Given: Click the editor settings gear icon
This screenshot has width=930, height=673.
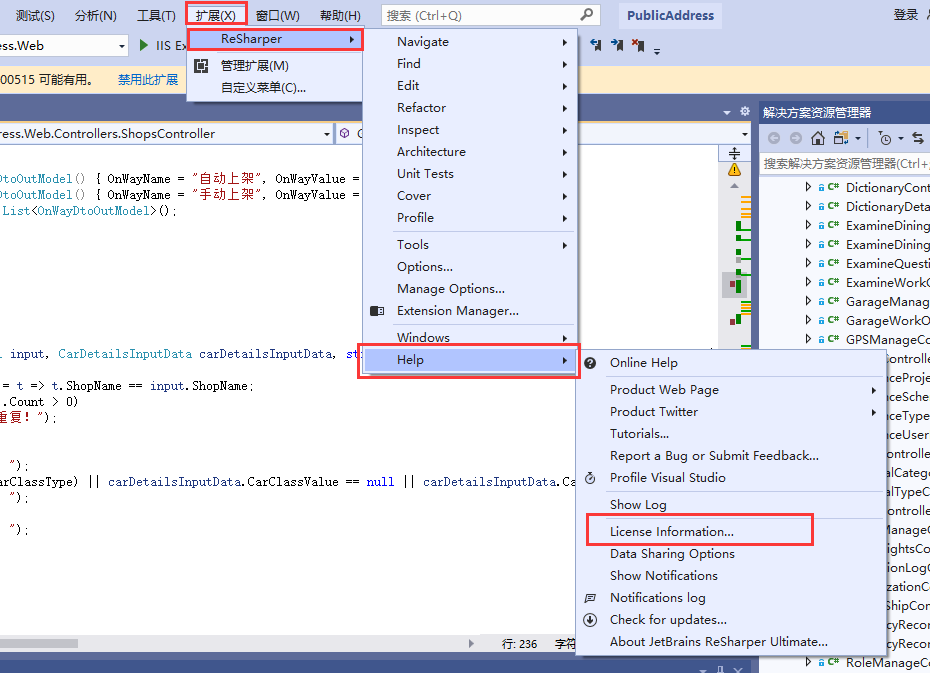Looking at the screenshot, I should point(744,112).
